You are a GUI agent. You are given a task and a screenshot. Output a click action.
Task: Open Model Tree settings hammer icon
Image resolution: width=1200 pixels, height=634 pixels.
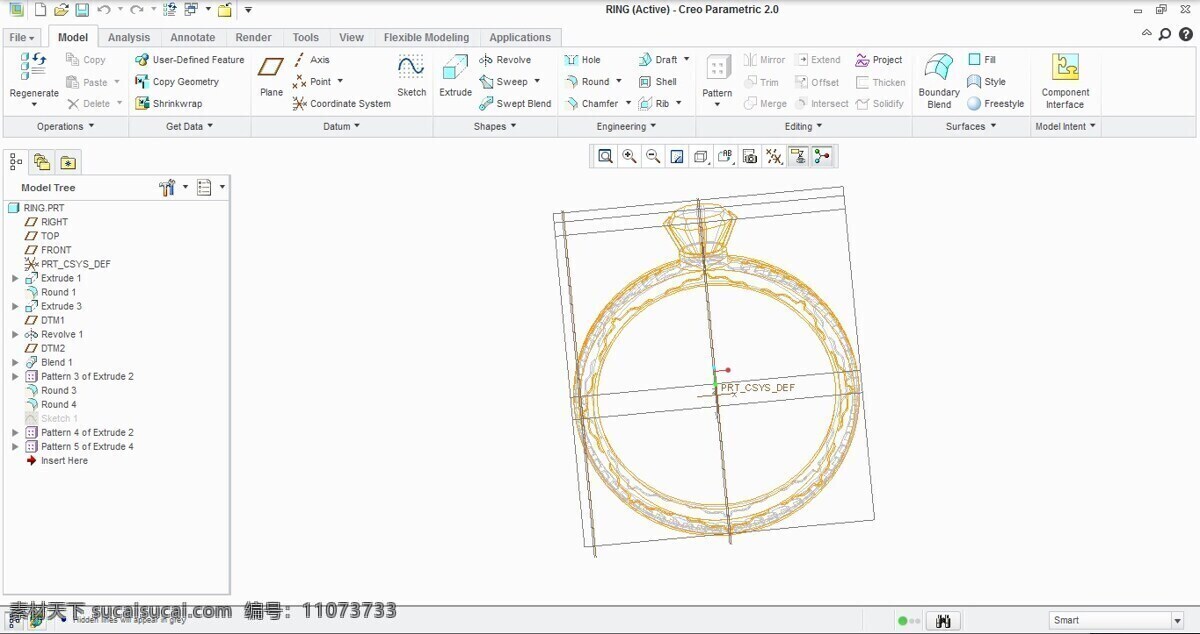(x=167, y=187)
